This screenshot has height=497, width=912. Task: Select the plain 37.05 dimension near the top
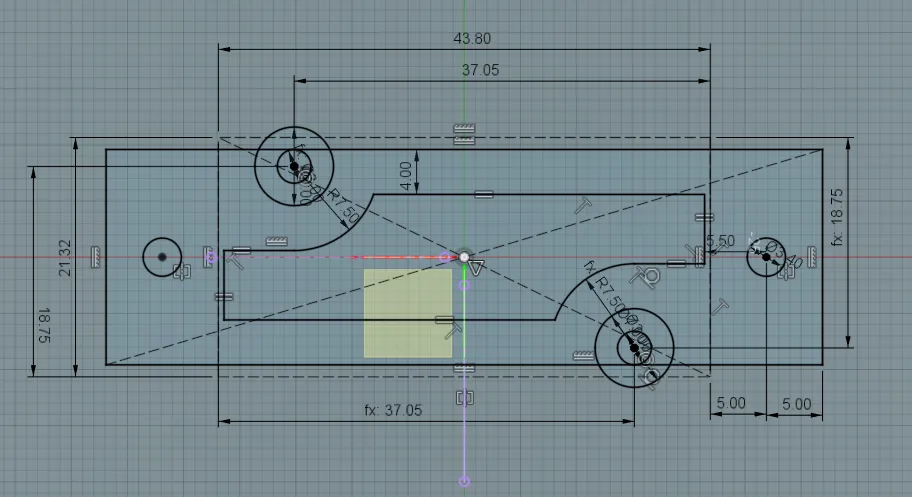coord(480,70)
